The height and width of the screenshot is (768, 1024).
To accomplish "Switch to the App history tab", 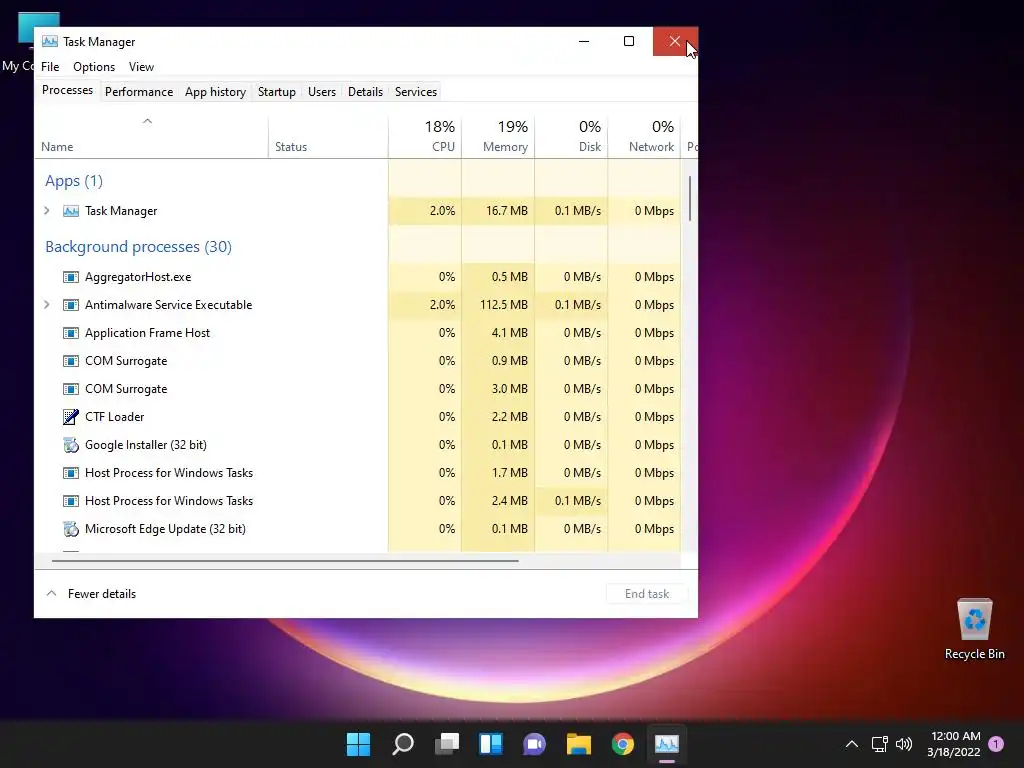I will 216,91.
